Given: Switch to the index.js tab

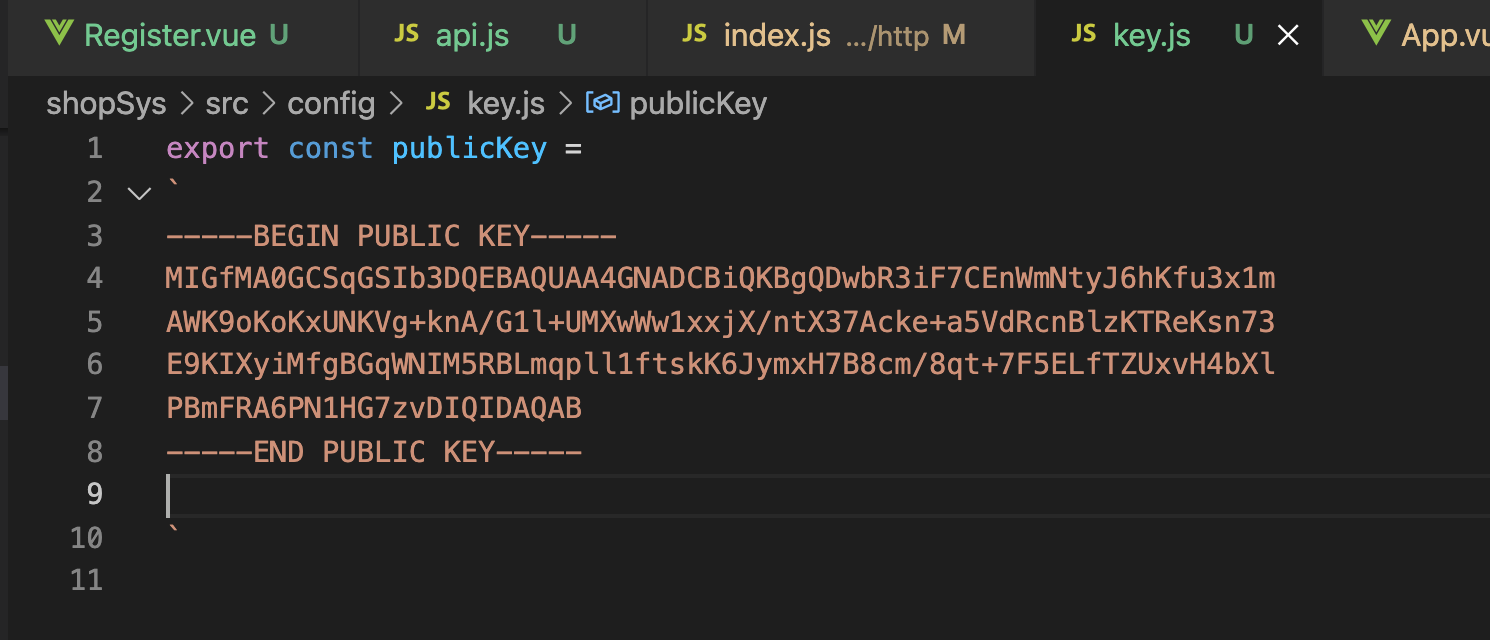Looking at the screenshot, I should [776, 34].
